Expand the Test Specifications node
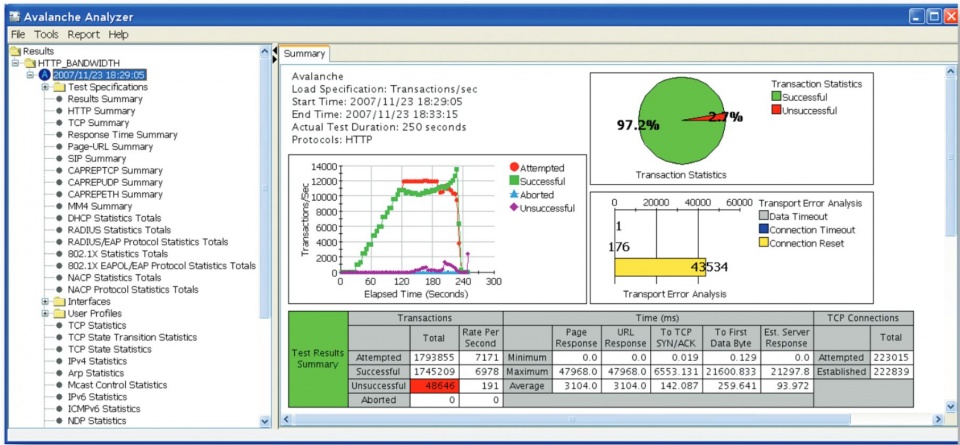 [x=45, y=87]
